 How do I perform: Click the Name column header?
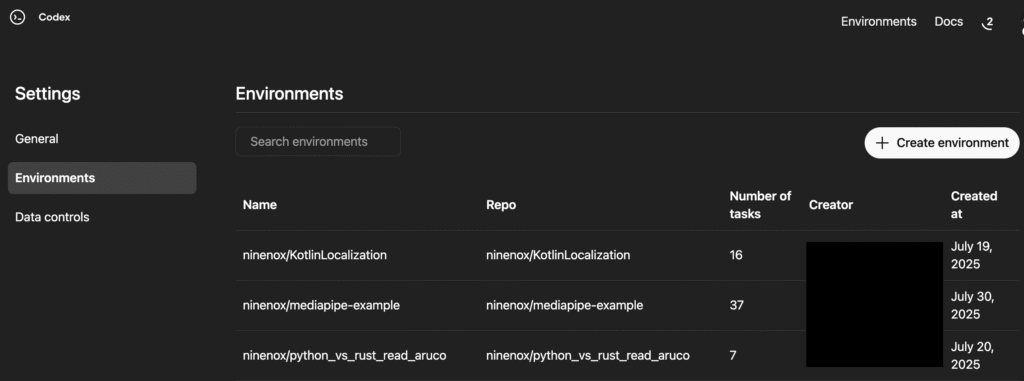point(260,205)
